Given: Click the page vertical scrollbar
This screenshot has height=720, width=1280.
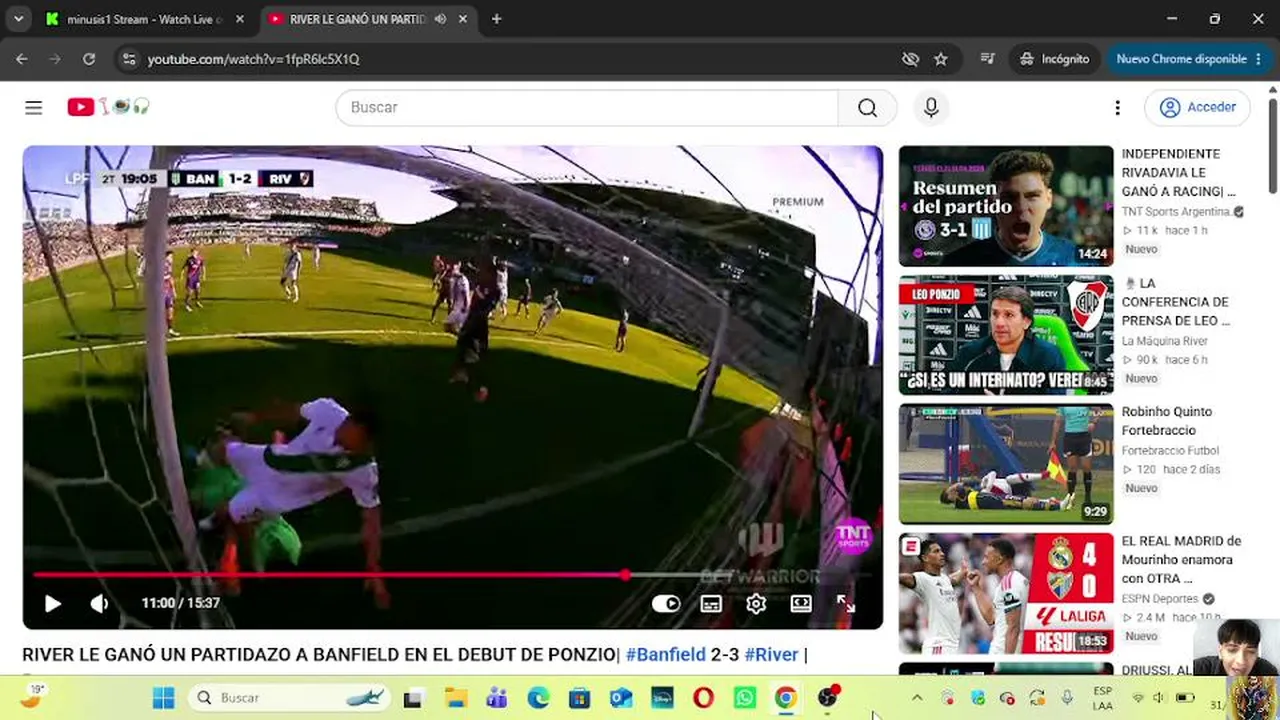Looking at the screenshot, I should [1272, 145].
